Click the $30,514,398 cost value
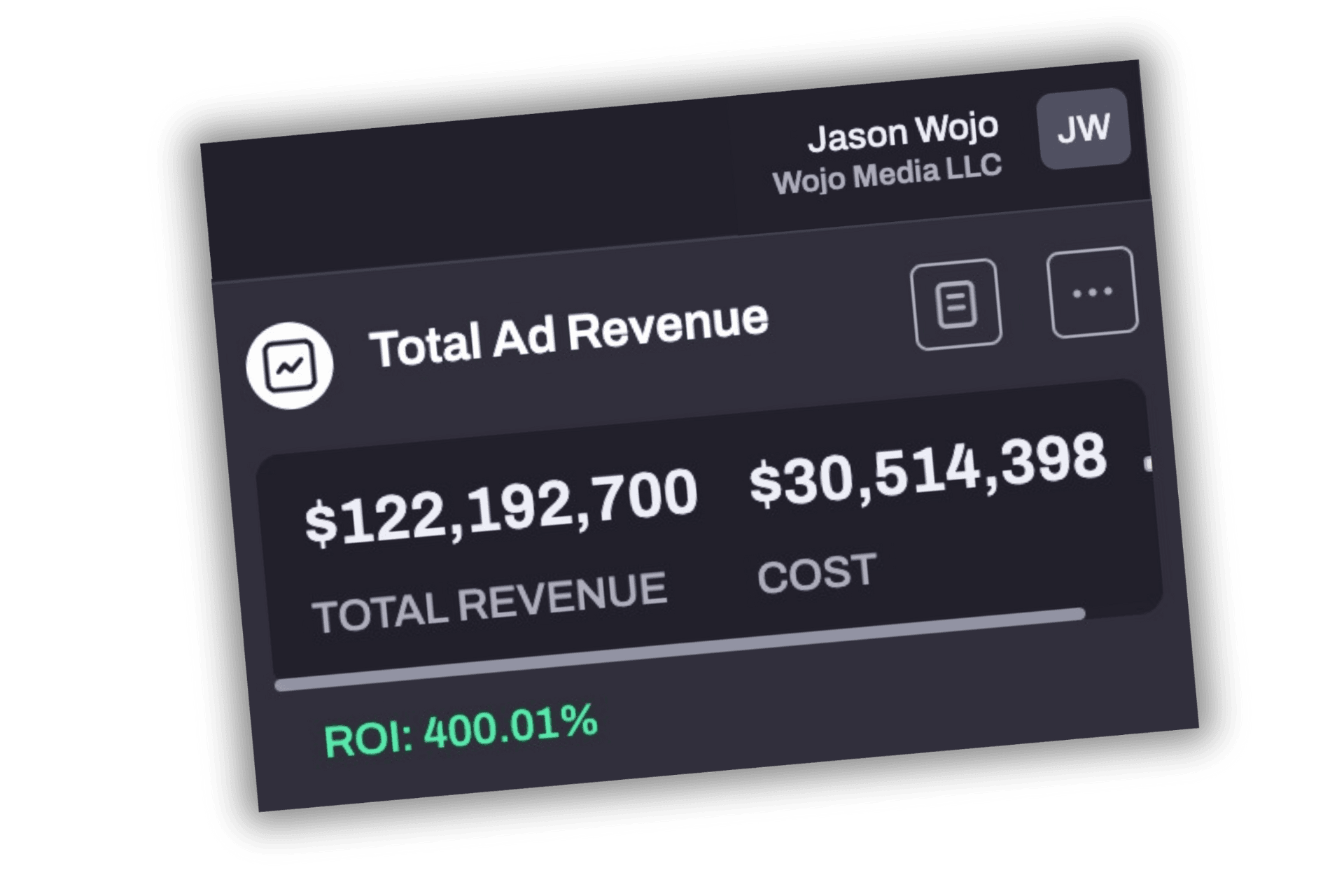1344x896 pixels. point(928,469)
